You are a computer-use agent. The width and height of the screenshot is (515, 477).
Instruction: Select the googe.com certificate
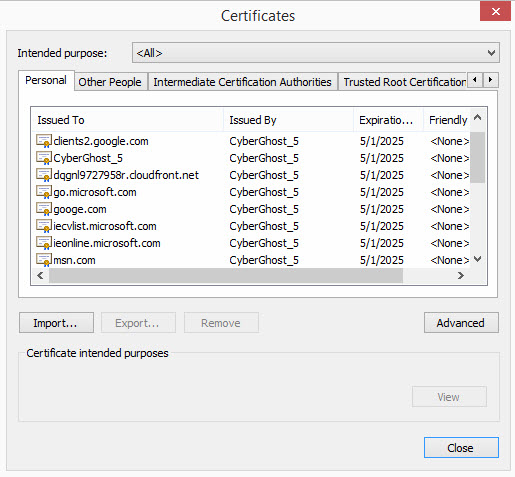[x=80, y=209]
